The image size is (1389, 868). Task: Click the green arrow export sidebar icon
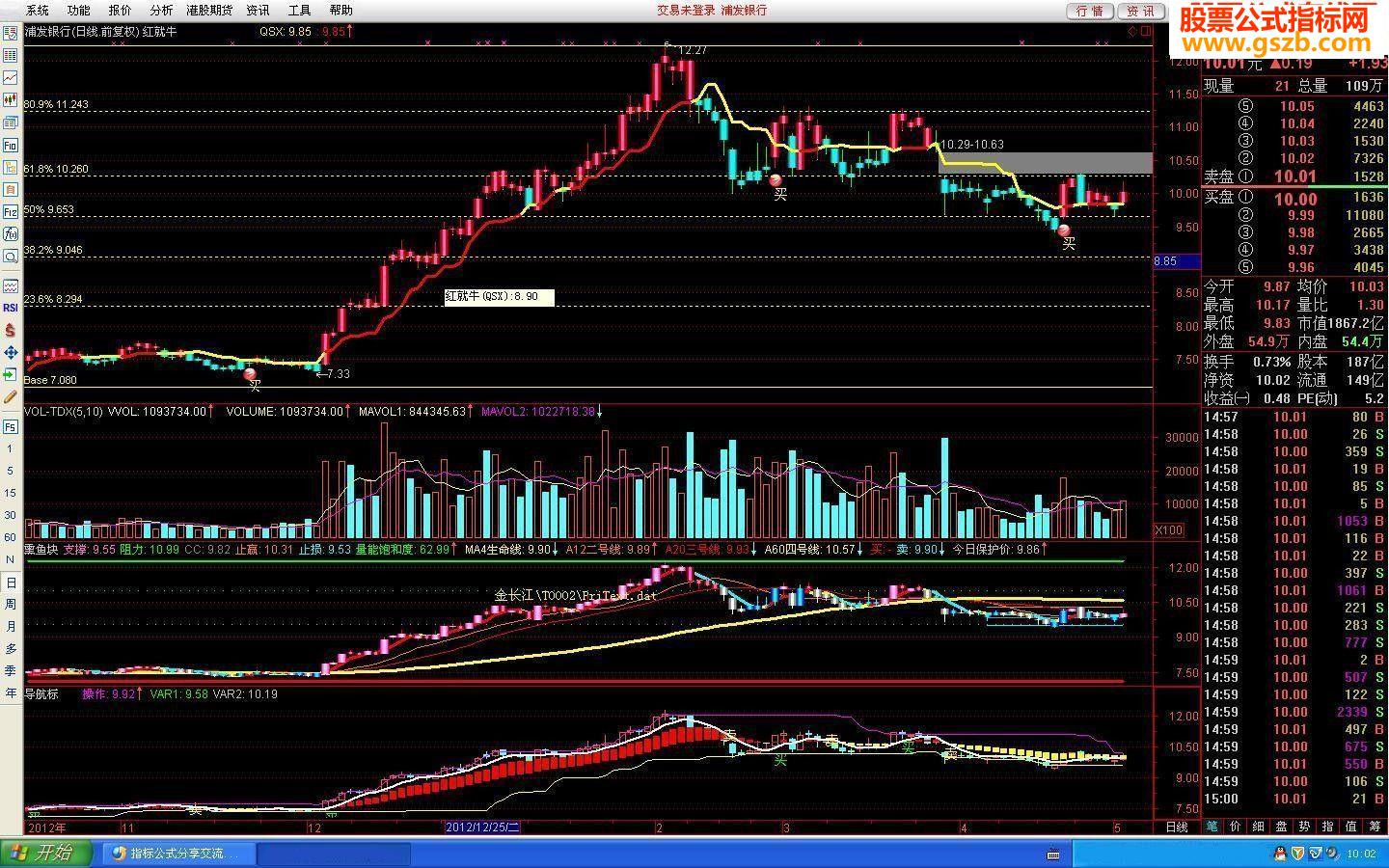[11, 374]
